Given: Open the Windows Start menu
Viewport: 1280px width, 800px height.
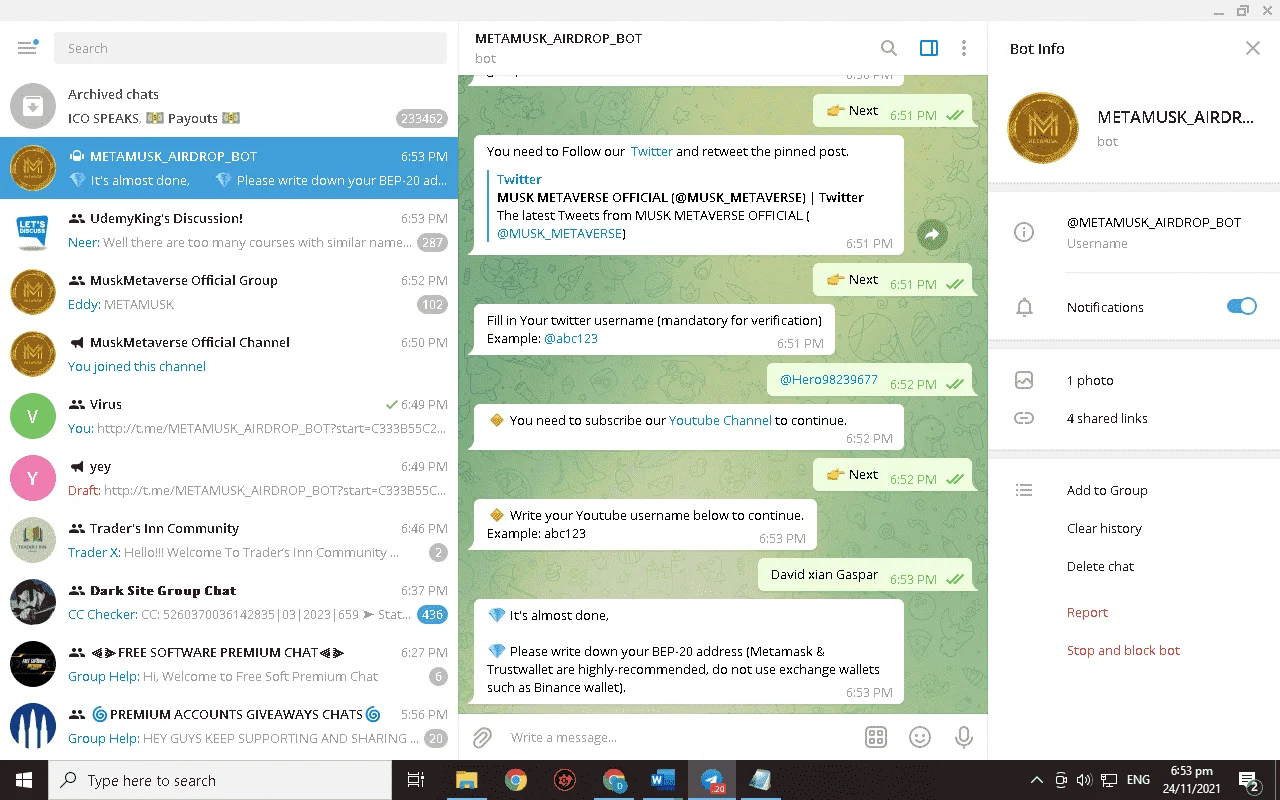Looking at the screenshot, I should coord(24,780).
